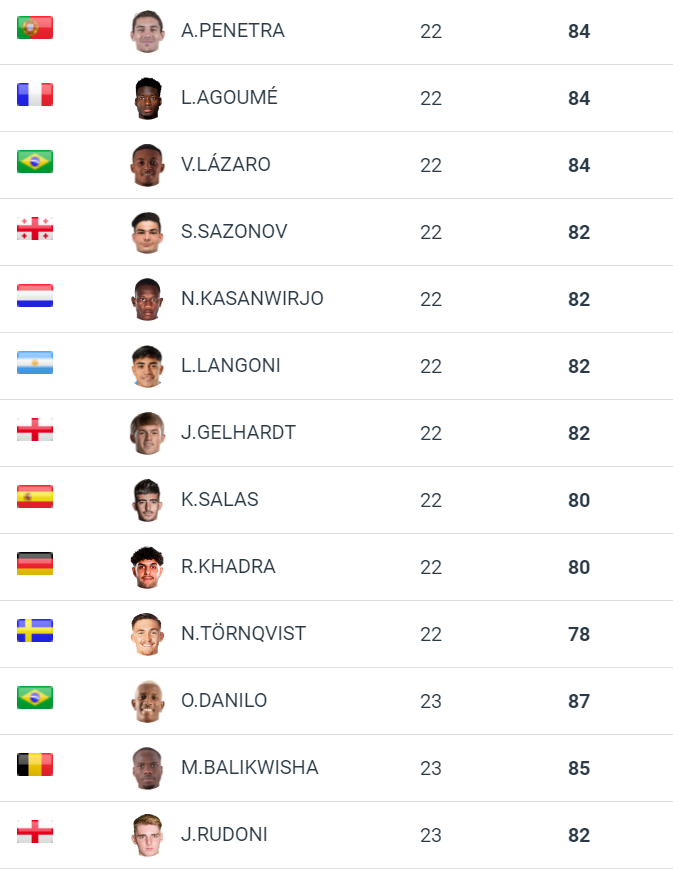Click the Netherlands flag beside N.KASANWIRJO
The height and width of the screenshot is (879, 673).
(35, 296)
